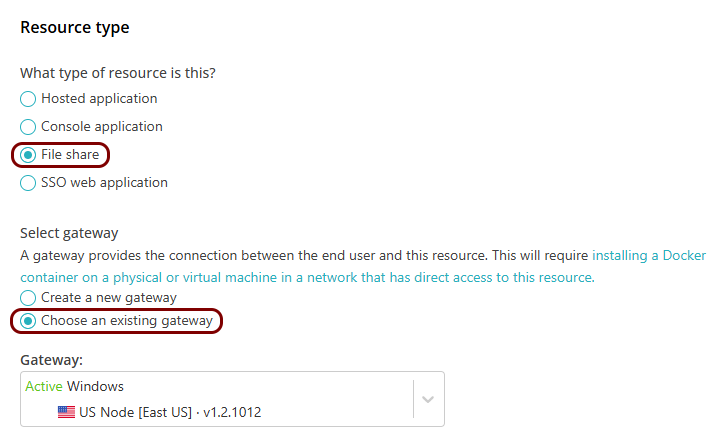Click the green Active status text
The height and width of the screenshot is (437, 719).
pyautogui.click(x=44, y=386)
